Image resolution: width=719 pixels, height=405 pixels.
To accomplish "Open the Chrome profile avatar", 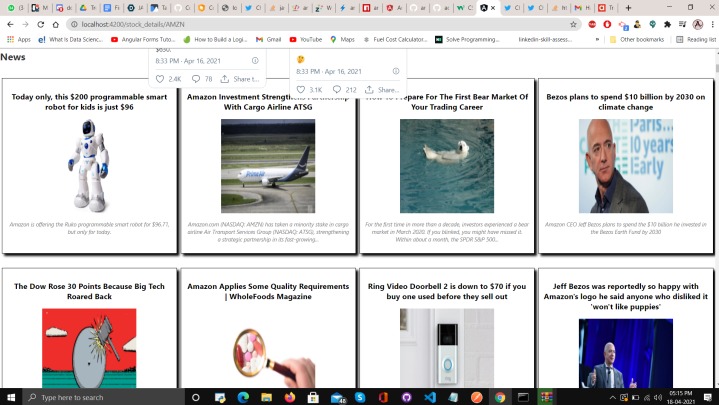I will tap(698, 24).
